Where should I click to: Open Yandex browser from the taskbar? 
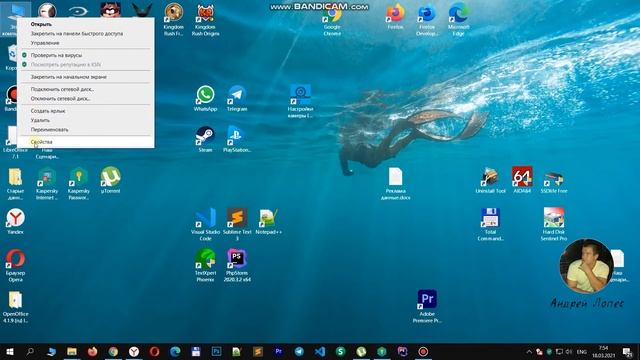pos(134,351)
